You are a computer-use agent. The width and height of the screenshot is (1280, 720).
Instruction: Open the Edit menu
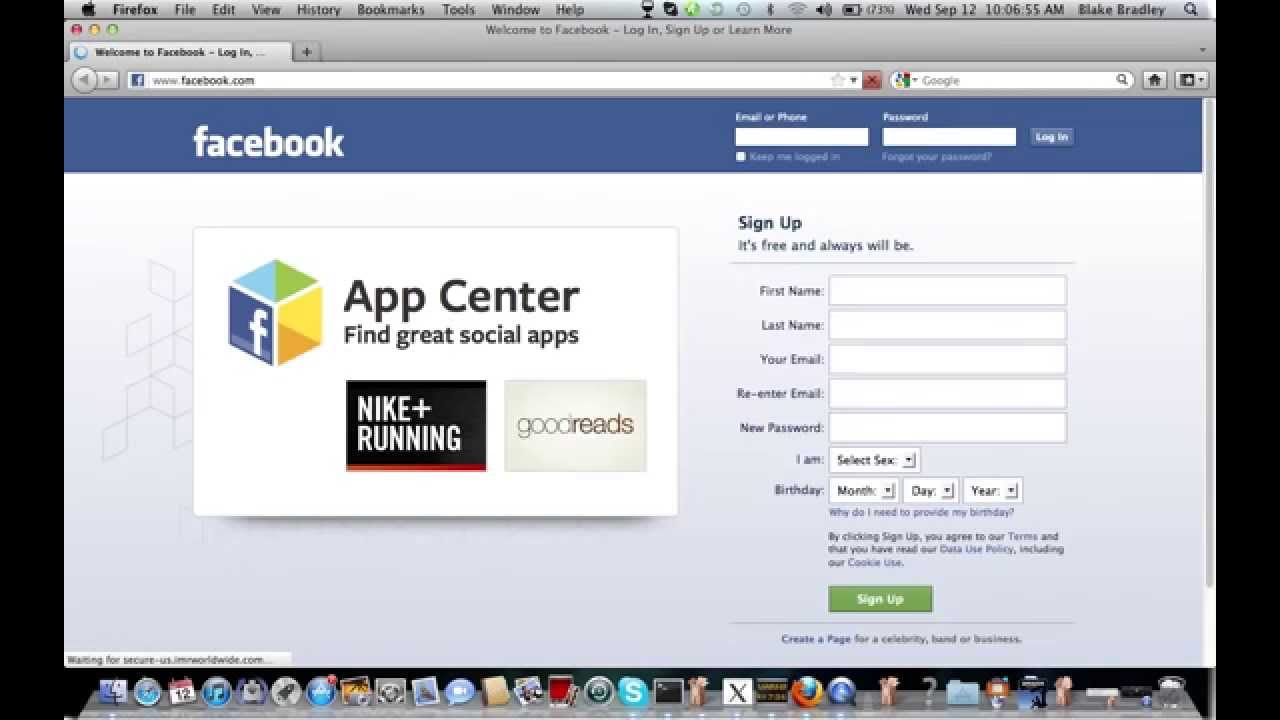pyautogui.click(x=224, y=9)
